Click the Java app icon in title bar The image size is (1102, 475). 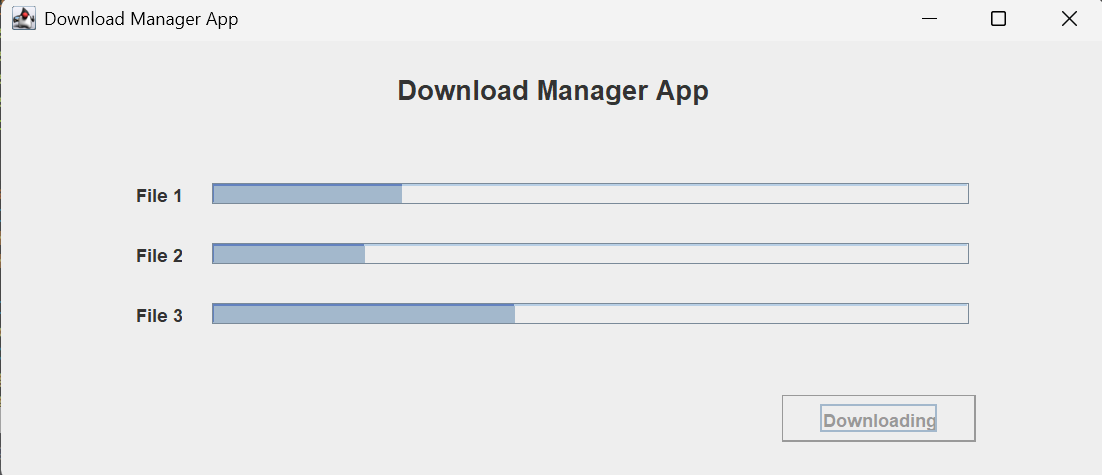tap(23, 19)
